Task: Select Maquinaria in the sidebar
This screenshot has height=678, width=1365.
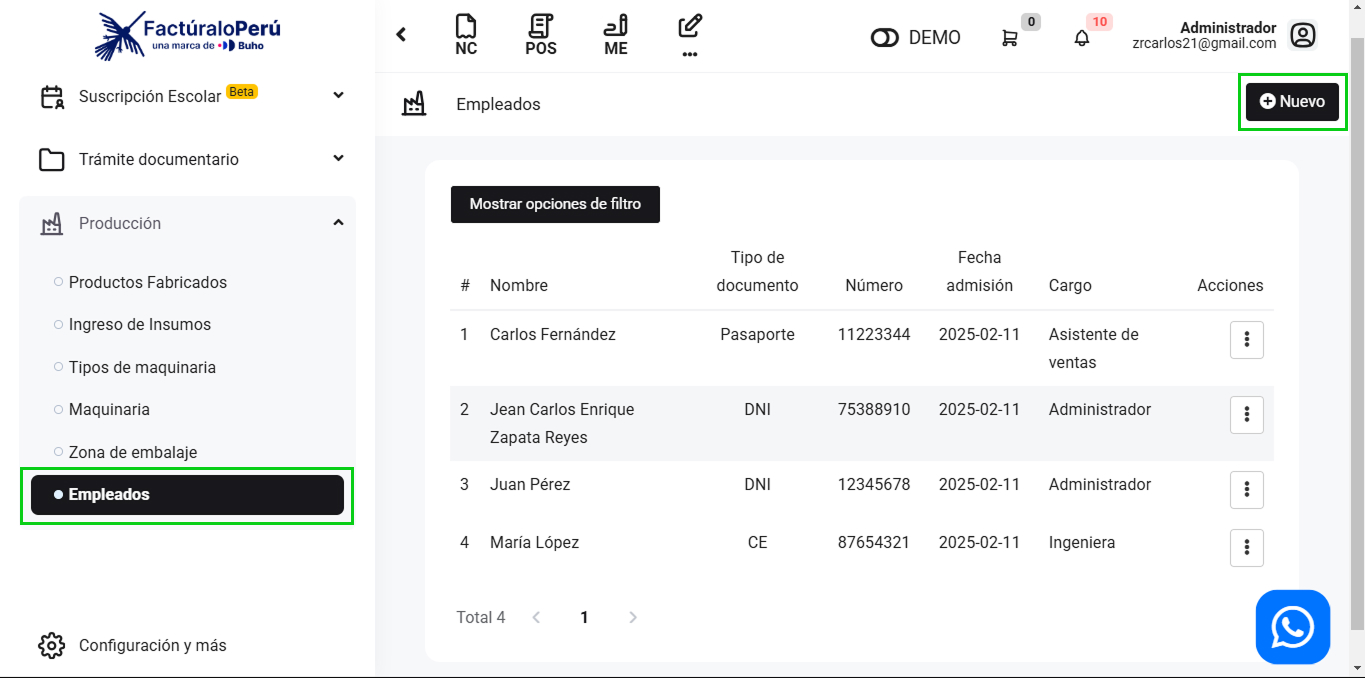Action: coord(109,409)
